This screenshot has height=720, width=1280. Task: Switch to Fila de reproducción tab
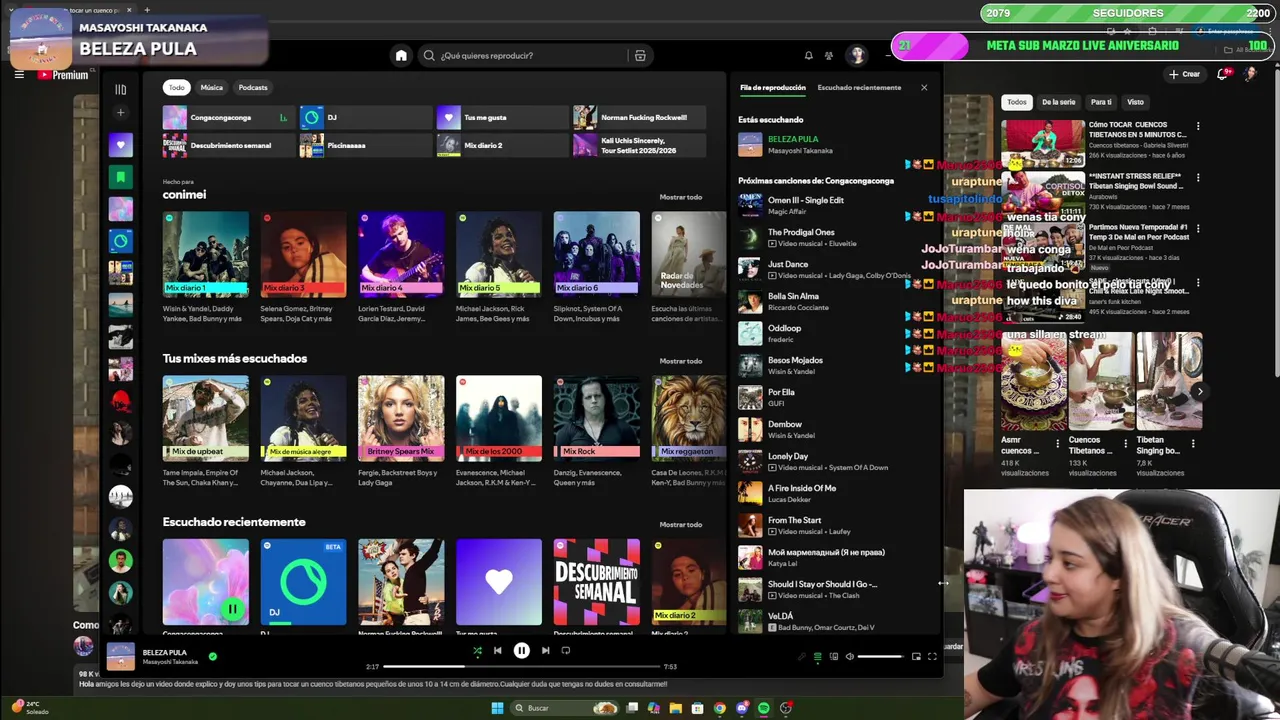click(773, 88)
